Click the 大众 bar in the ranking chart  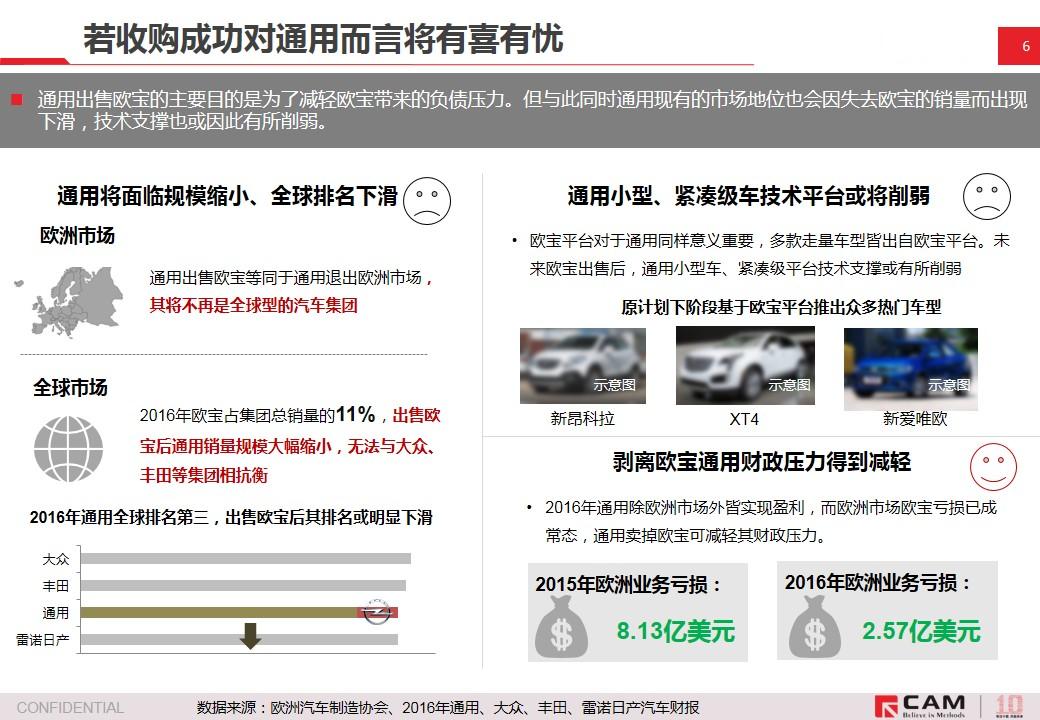tap(245, 559)
